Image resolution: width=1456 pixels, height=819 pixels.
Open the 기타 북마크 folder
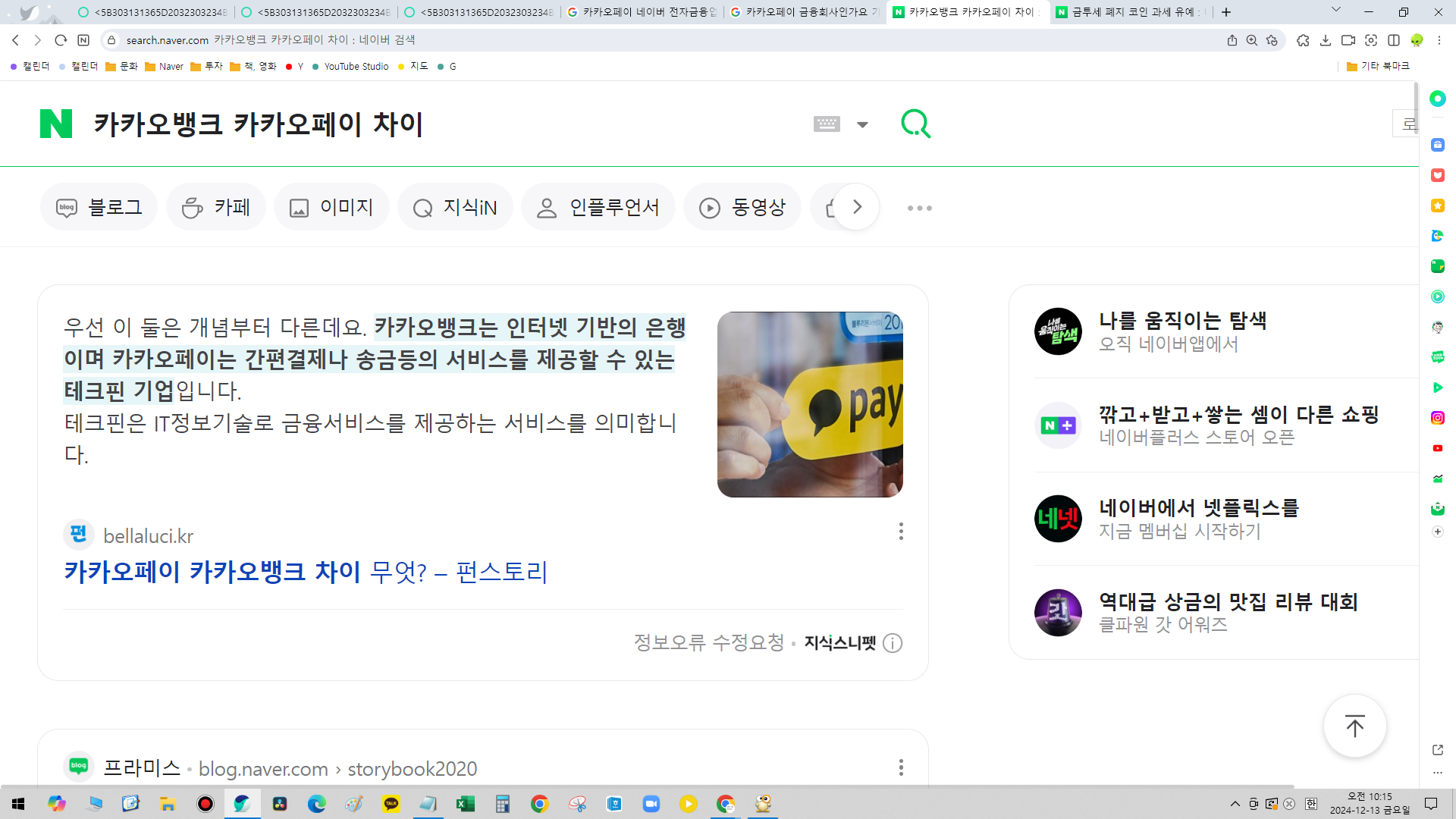(x=1378, y=67)
